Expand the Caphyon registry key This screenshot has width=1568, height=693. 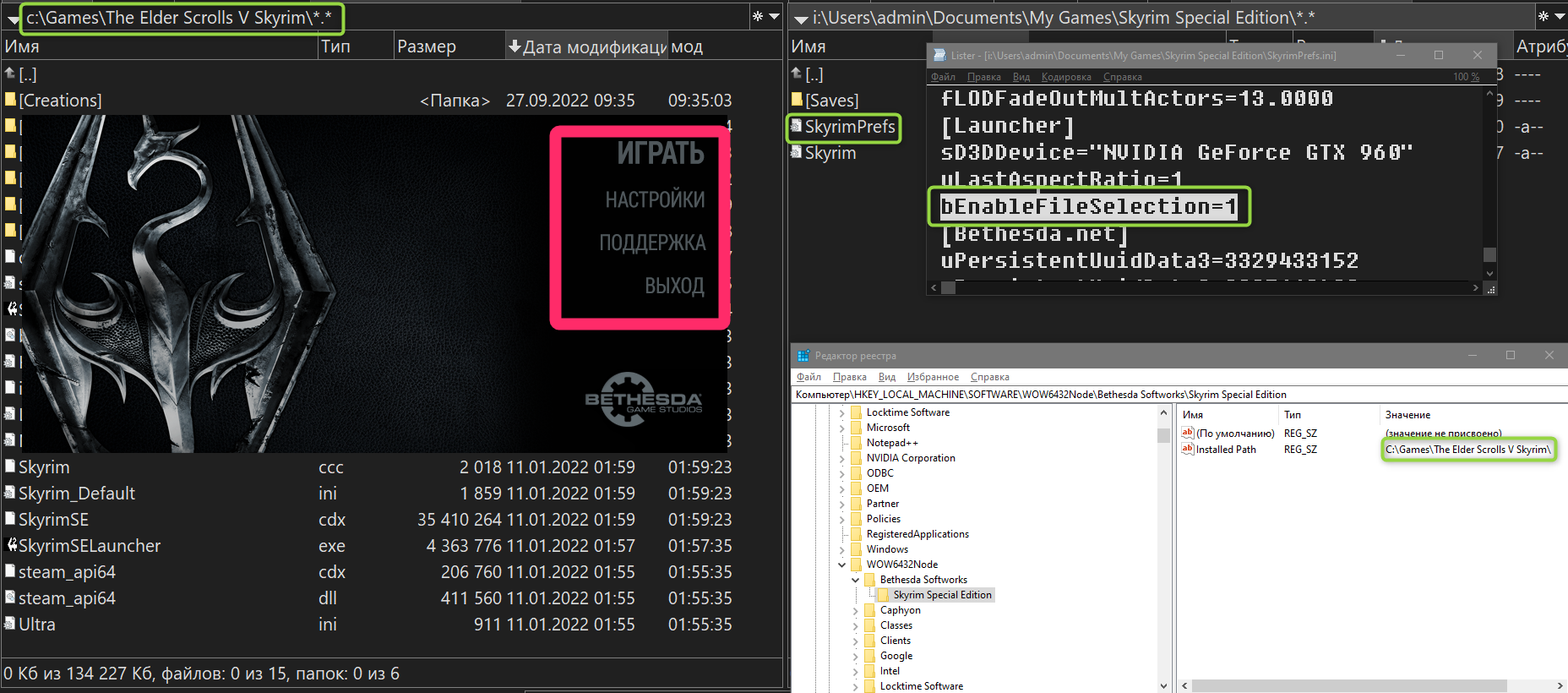tap(856, 610)
